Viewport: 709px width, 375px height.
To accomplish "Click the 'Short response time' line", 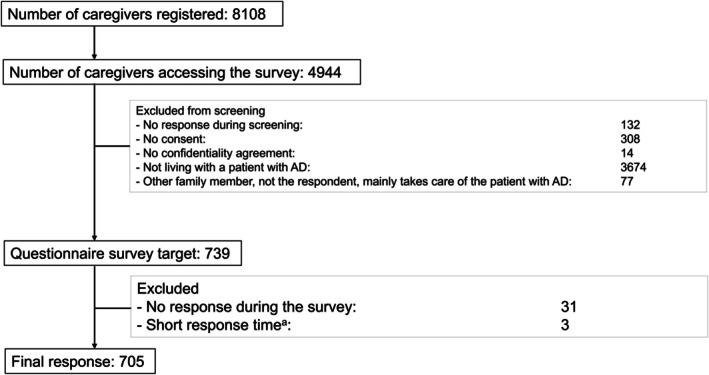I will [214, 325].
